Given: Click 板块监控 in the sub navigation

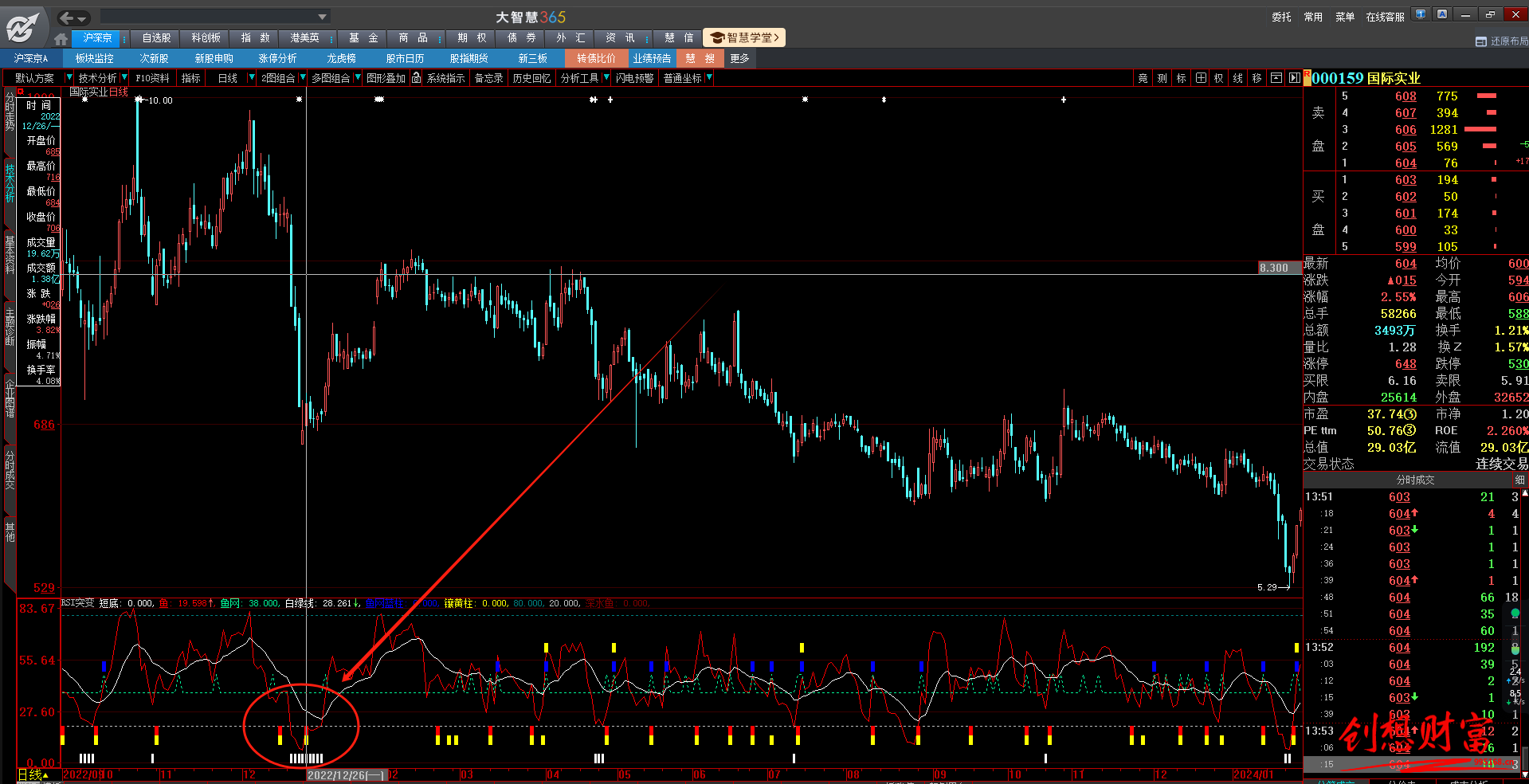Looking at the screenshot, I should (95, 58).
